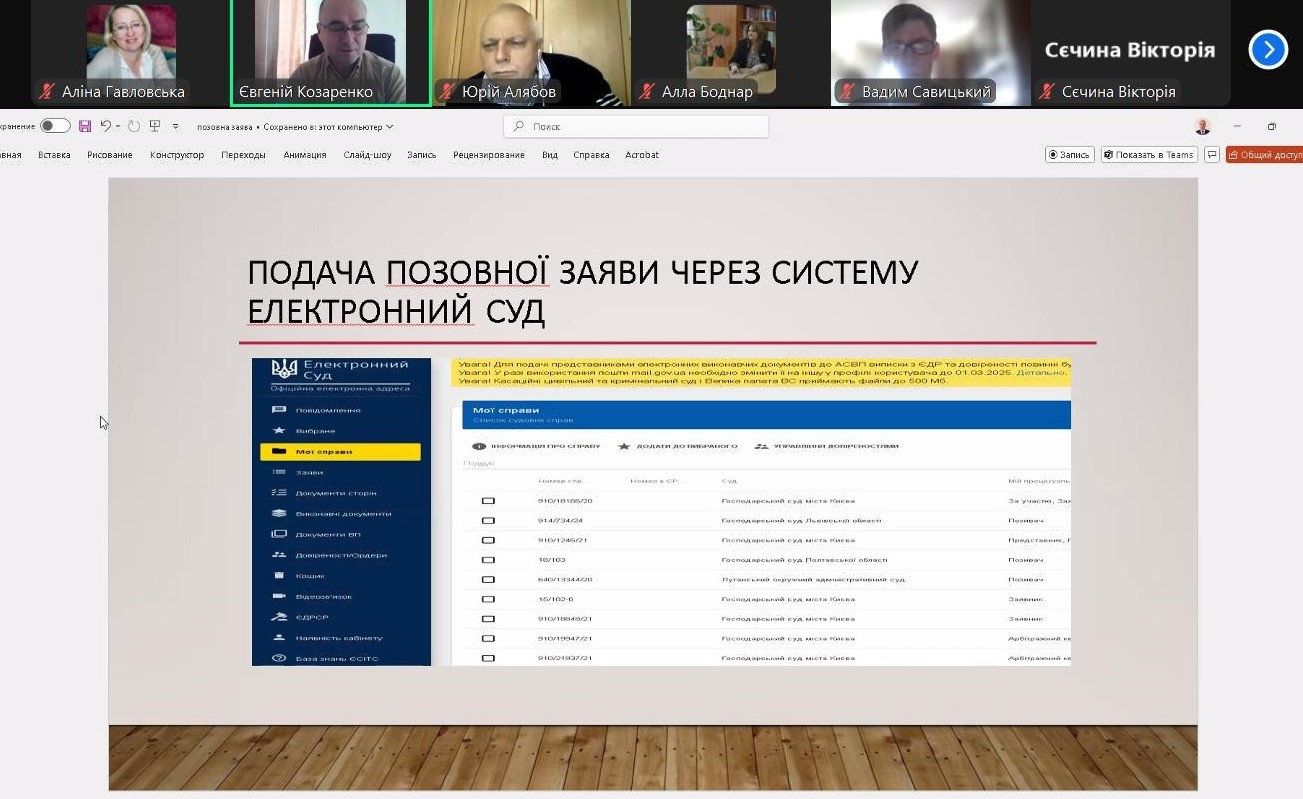Select Аліна Гавловська's video tile
1303x799 pixels.
(131, 52)
